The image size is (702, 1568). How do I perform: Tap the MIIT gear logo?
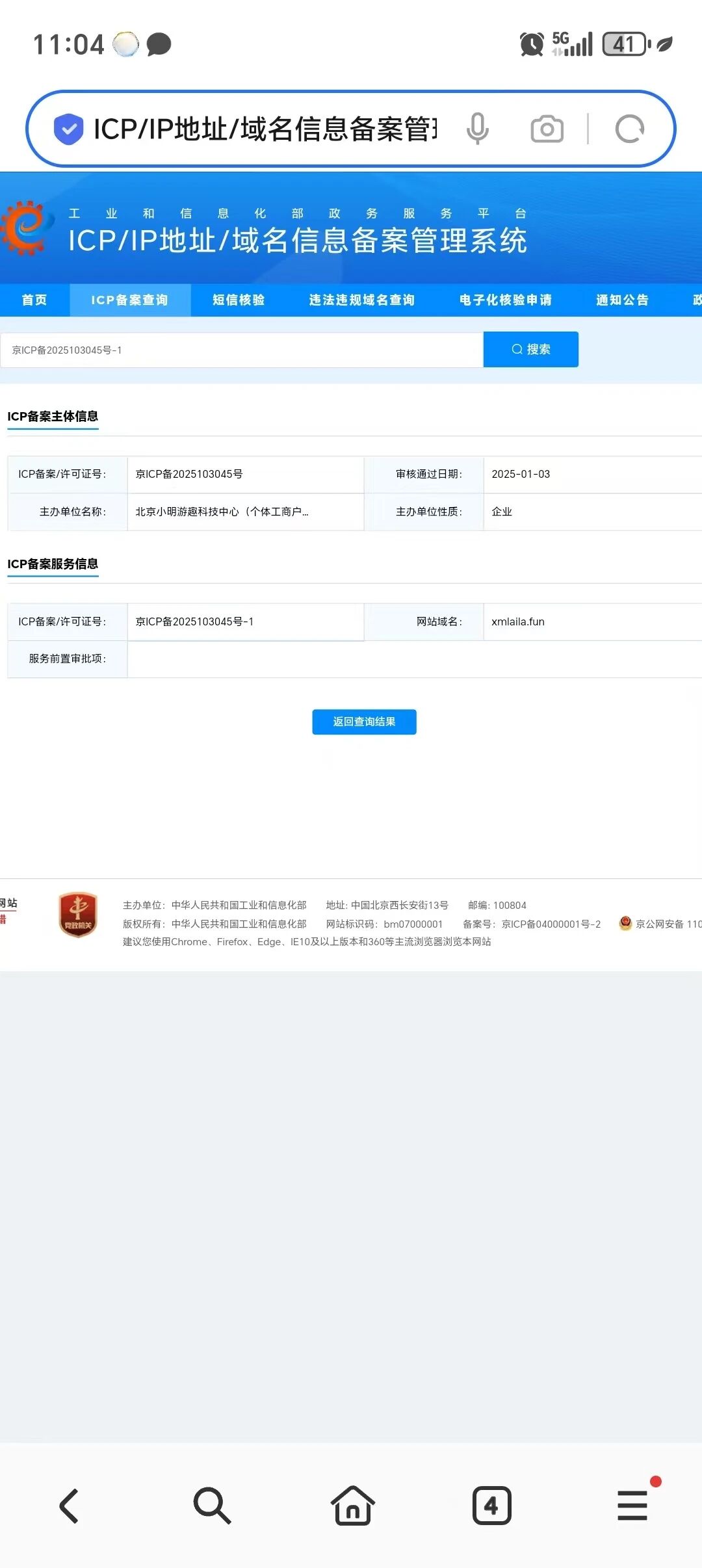pyautogui.click(x=26, y=228)
